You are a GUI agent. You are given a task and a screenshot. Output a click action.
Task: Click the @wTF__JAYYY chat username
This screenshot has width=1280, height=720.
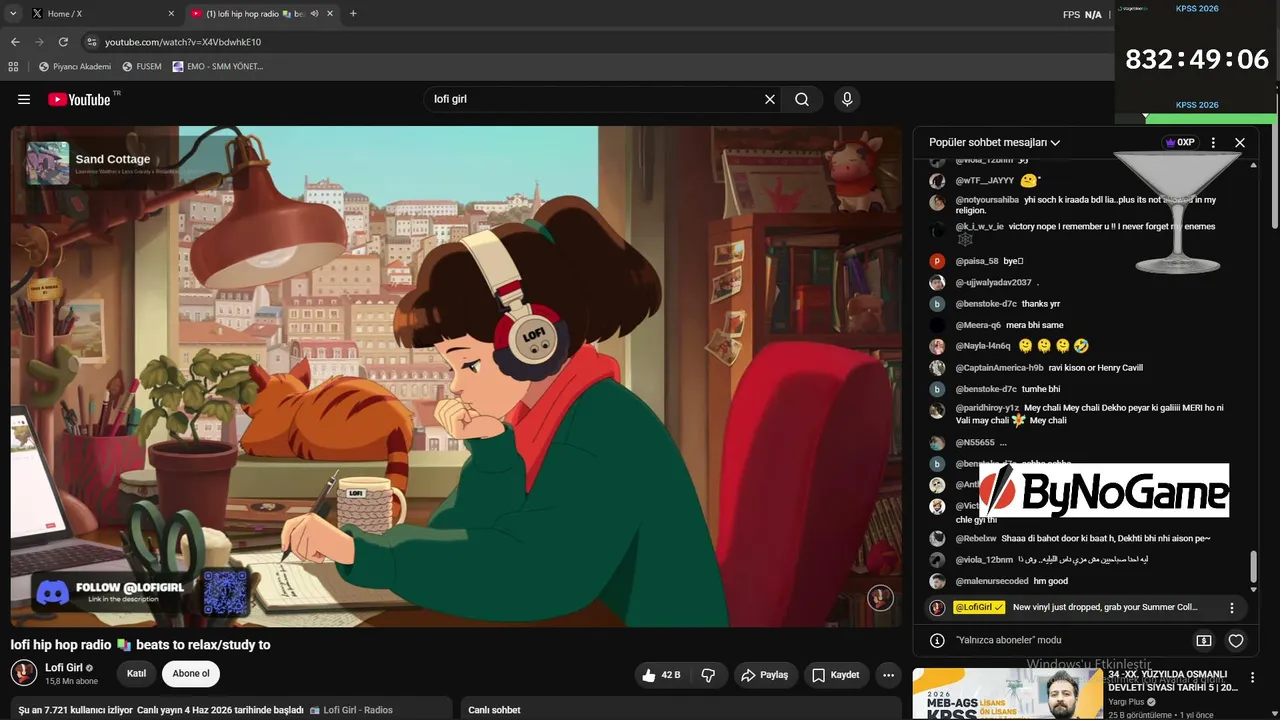click(x=984, y=181)
